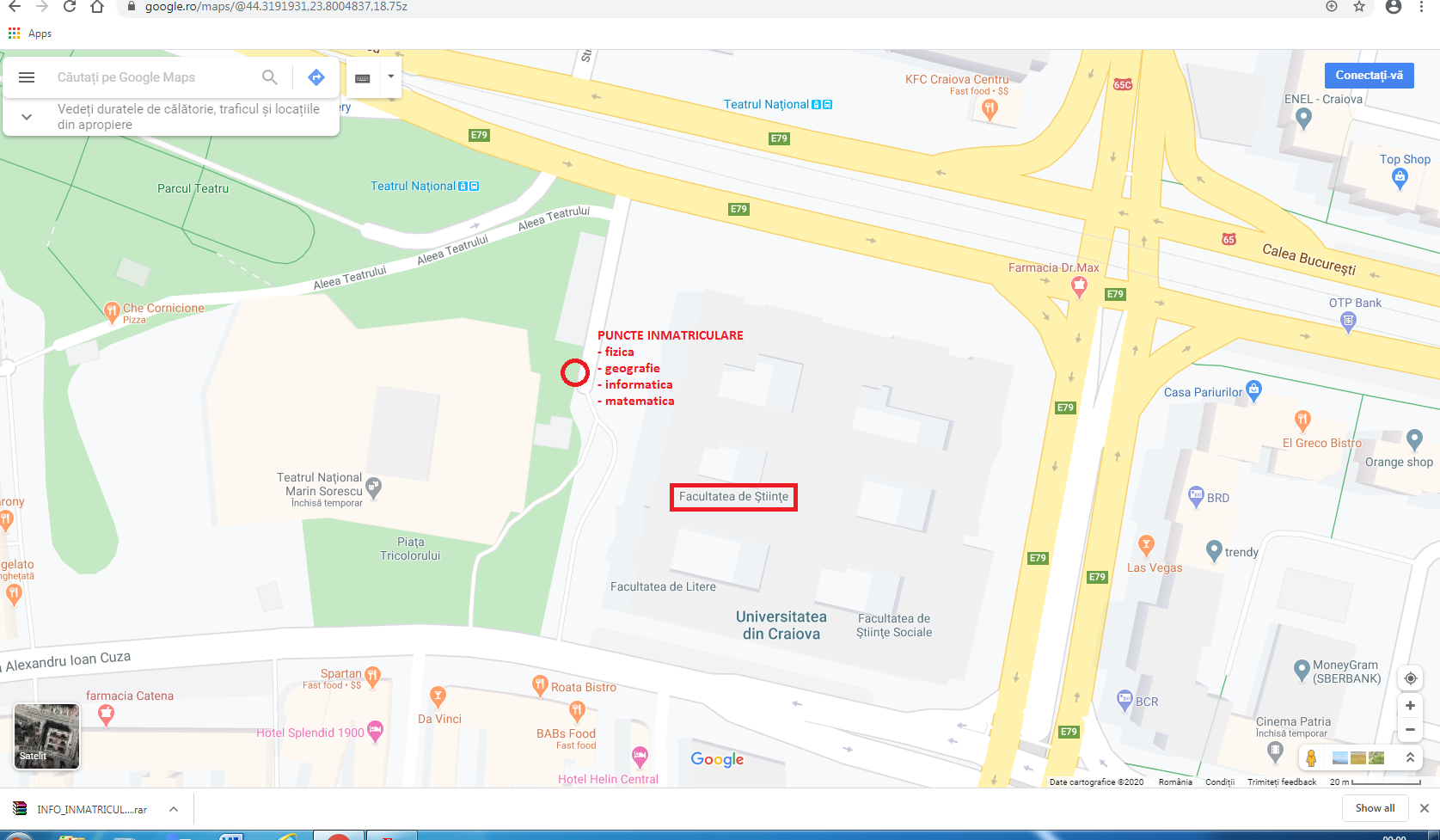The image size is (1440, 840).
Task: Click Show all downloads button
Action: point(1375,808)
